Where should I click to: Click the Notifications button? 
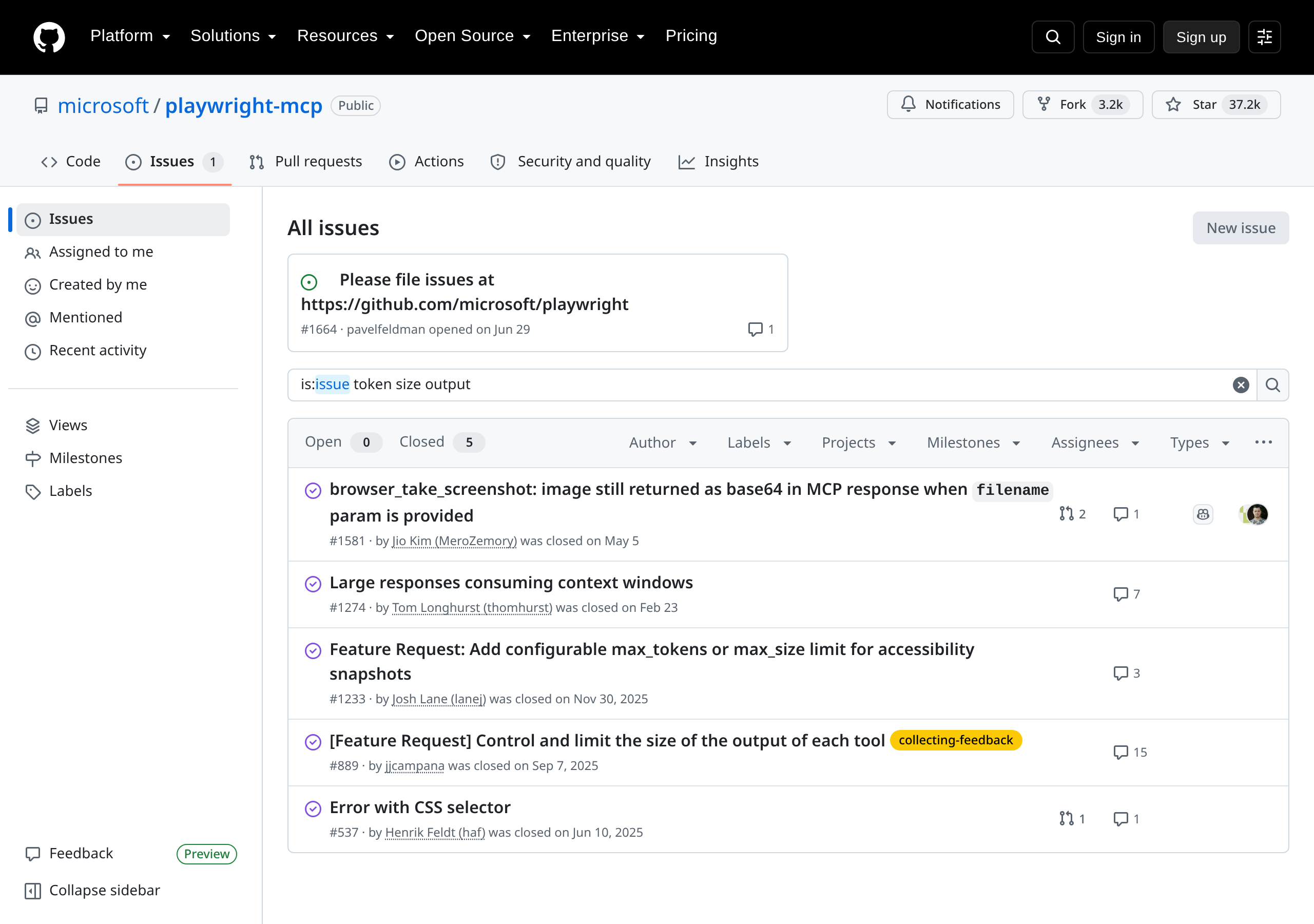tap(950, 105)
